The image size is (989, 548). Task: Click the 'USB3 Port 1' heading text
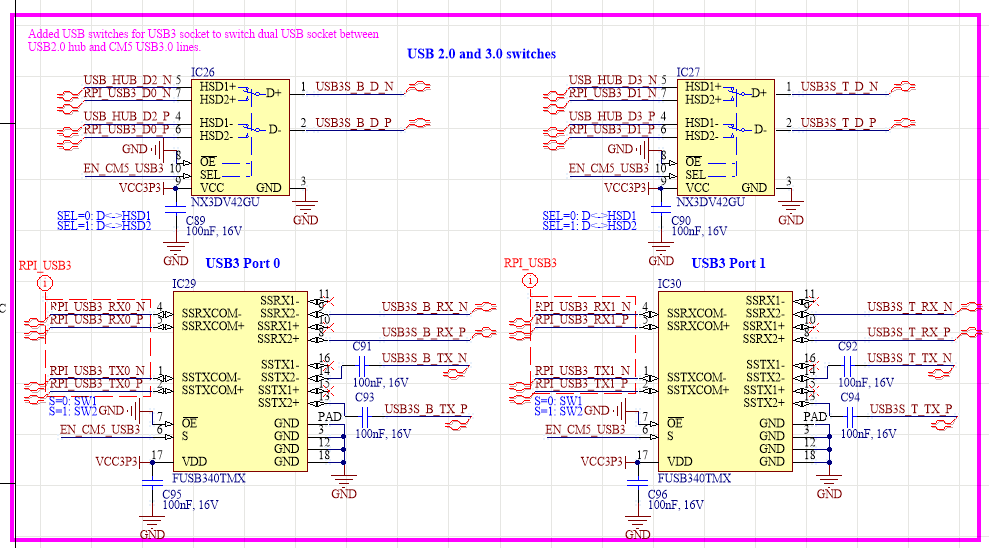coord(728,264)
